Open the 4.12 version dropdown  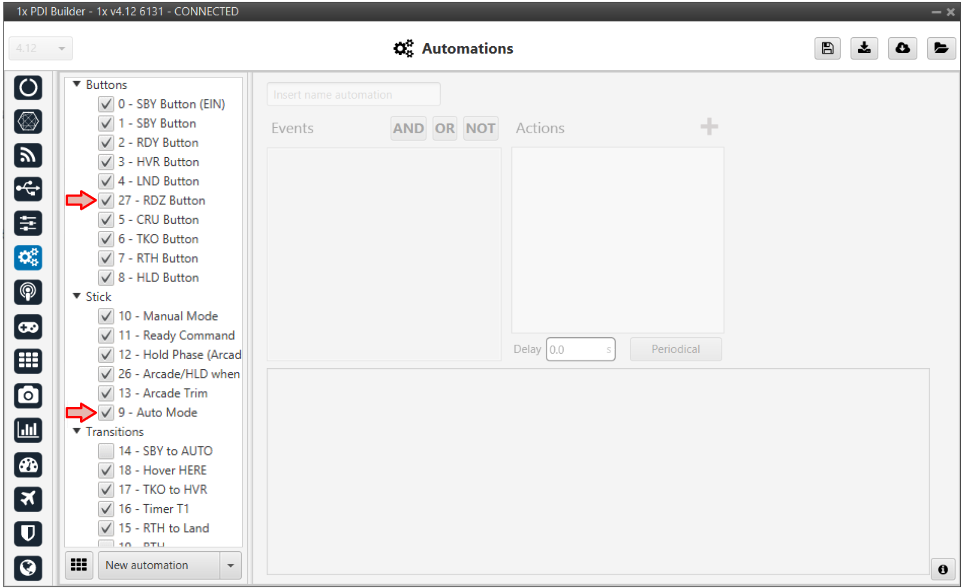pos(41,48)
